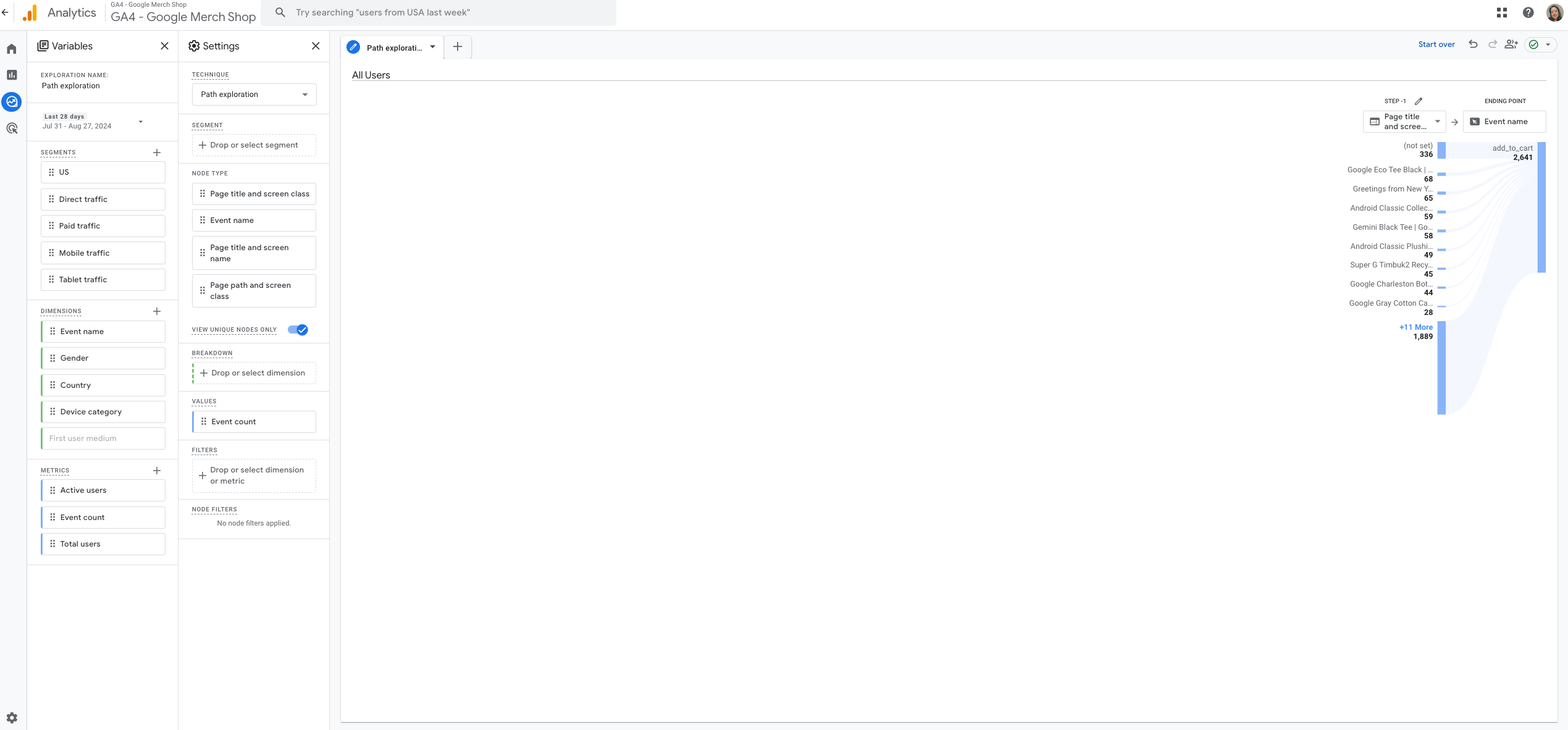Viewport: 1568px width, 730px height.
Task: Add a new metric with plus
Action: point(157,471)
